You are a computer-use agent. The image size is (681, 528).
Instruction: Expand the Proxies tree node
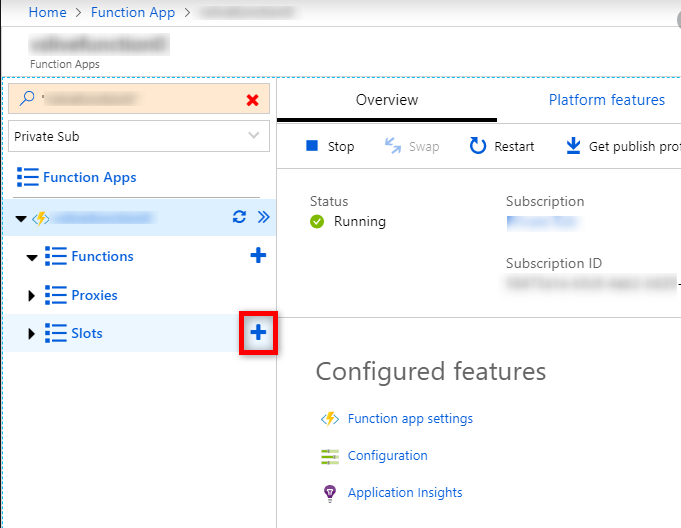pos(32,296)
